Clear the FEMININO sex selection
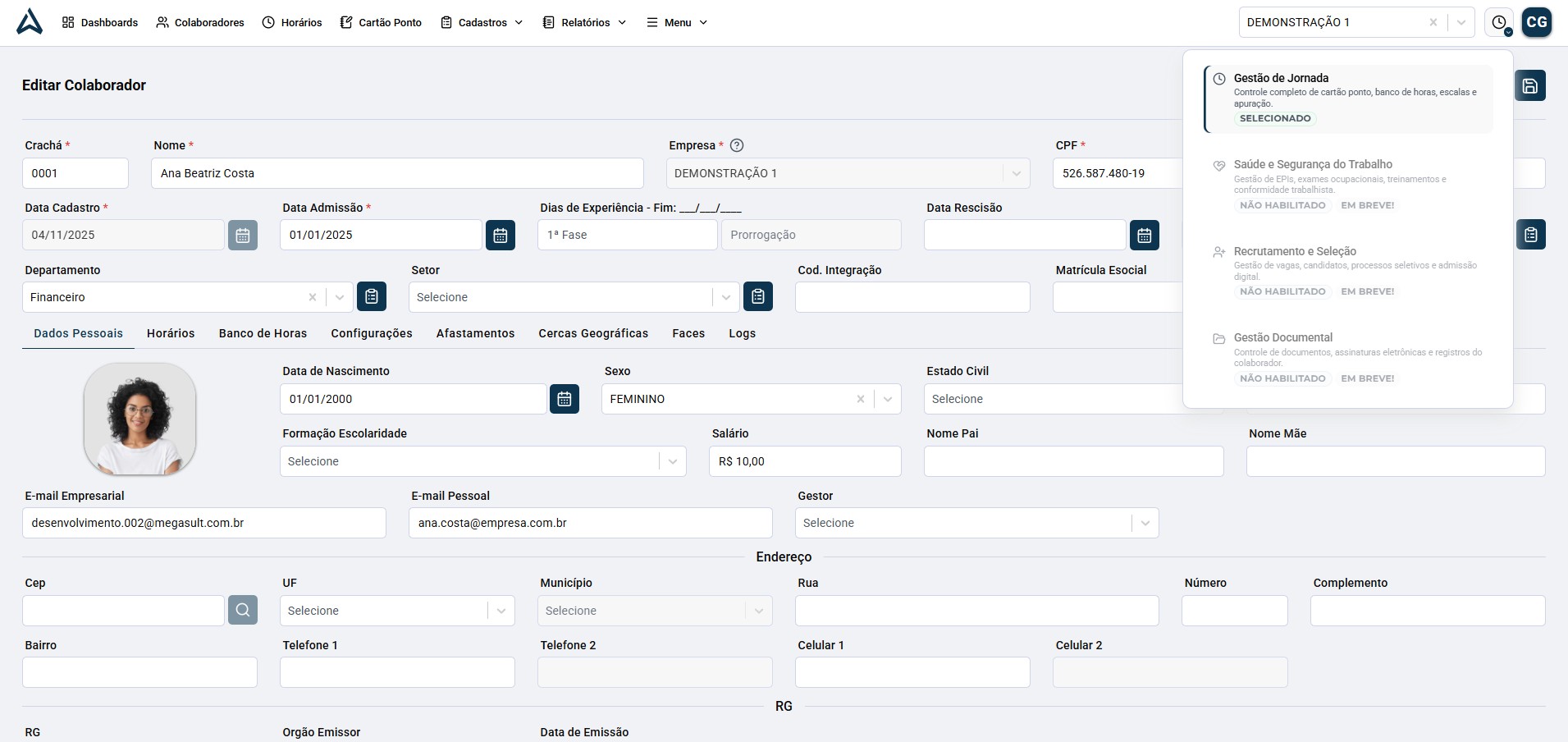Image resolution: width=1568 pixels, height=742 pixels. point(861,399)
